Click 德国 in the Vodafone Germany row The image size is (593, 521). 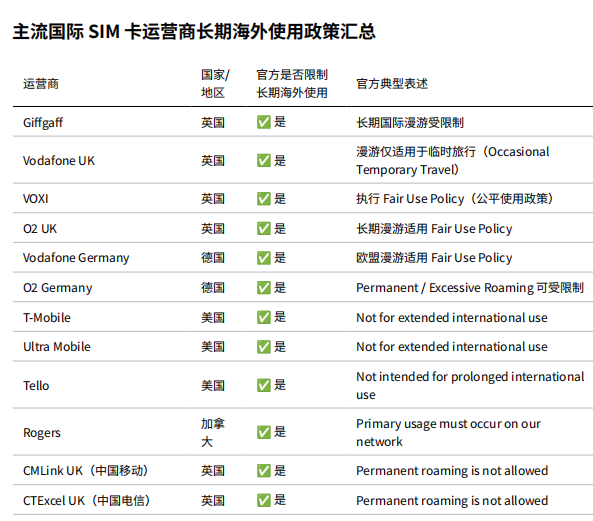tap(213, 258)
